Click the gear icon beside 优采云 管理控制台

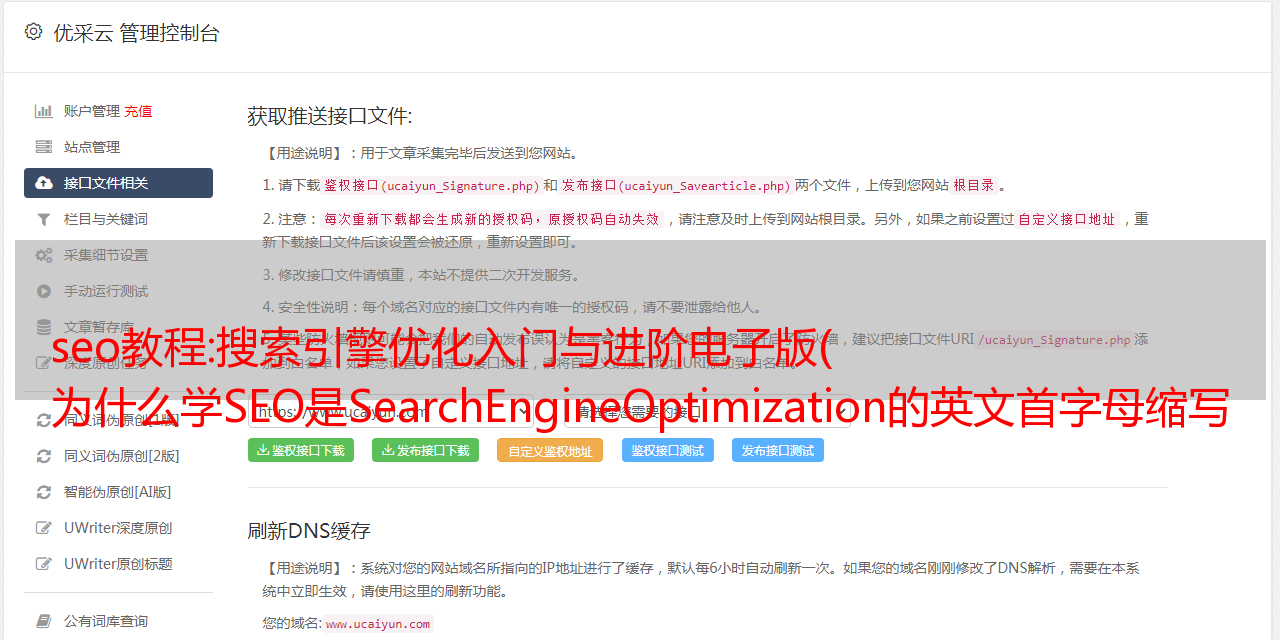tap(33, 32)
